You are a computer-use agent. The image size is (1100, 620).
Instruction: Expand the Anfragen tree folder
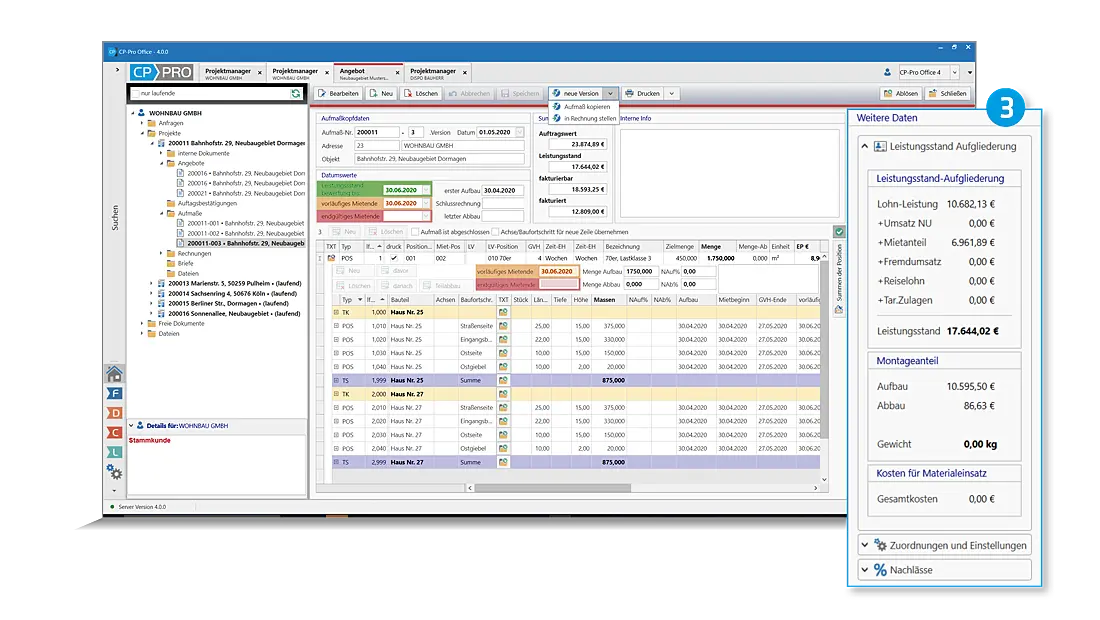[x=142, y=123]
